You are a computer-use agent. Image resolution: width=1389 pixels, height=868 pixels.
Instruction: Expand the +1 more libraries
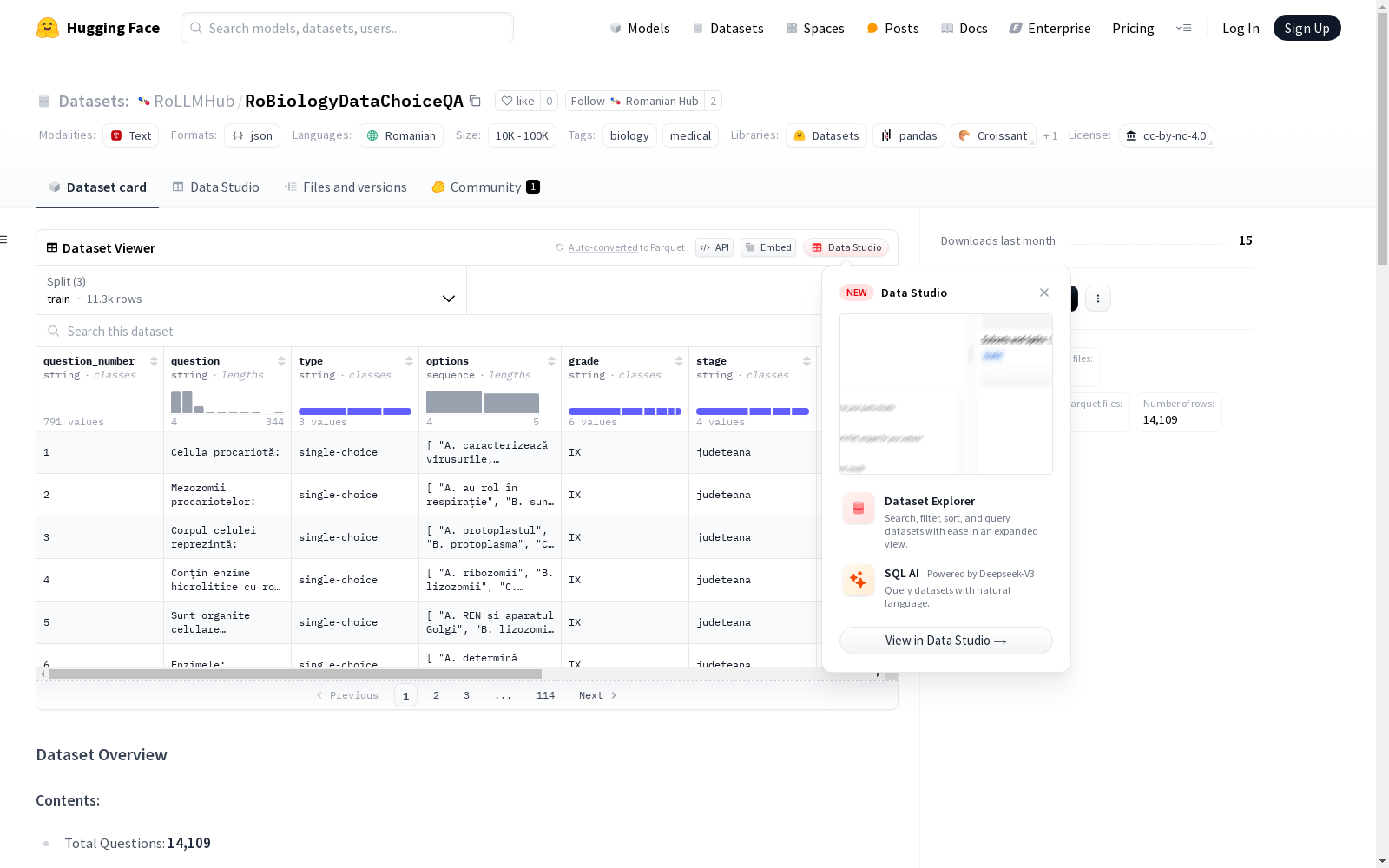(x=1050, y=135)
